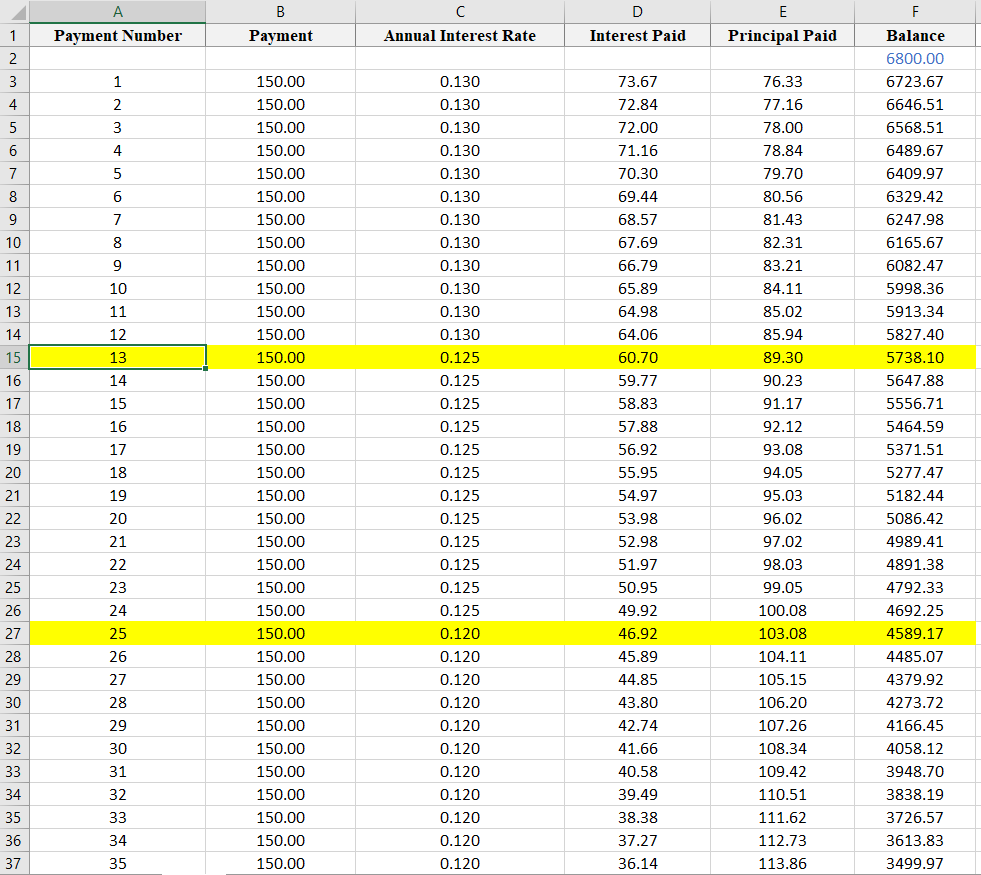The width and height of the screenshot is (981, 875).
Task: Click the "Payment Number" header cell
Action: click(118, 35)
